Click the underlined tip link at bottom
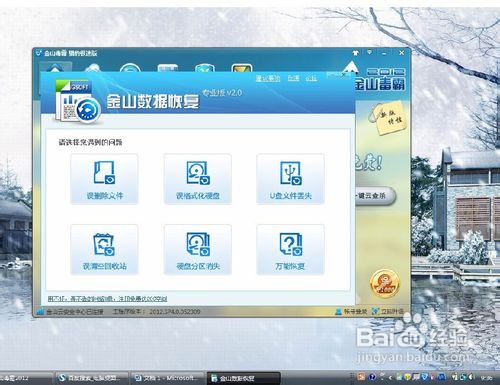Viewport: 500px width, 385px height. pos(107,299)
